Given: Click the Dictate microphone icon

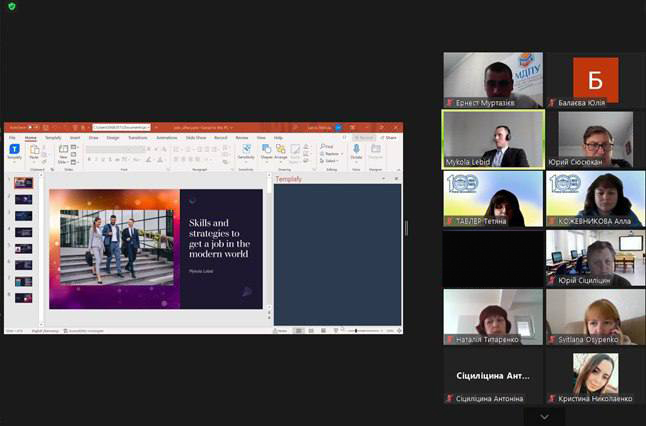Looking at the screenshot, I should 356,151.
